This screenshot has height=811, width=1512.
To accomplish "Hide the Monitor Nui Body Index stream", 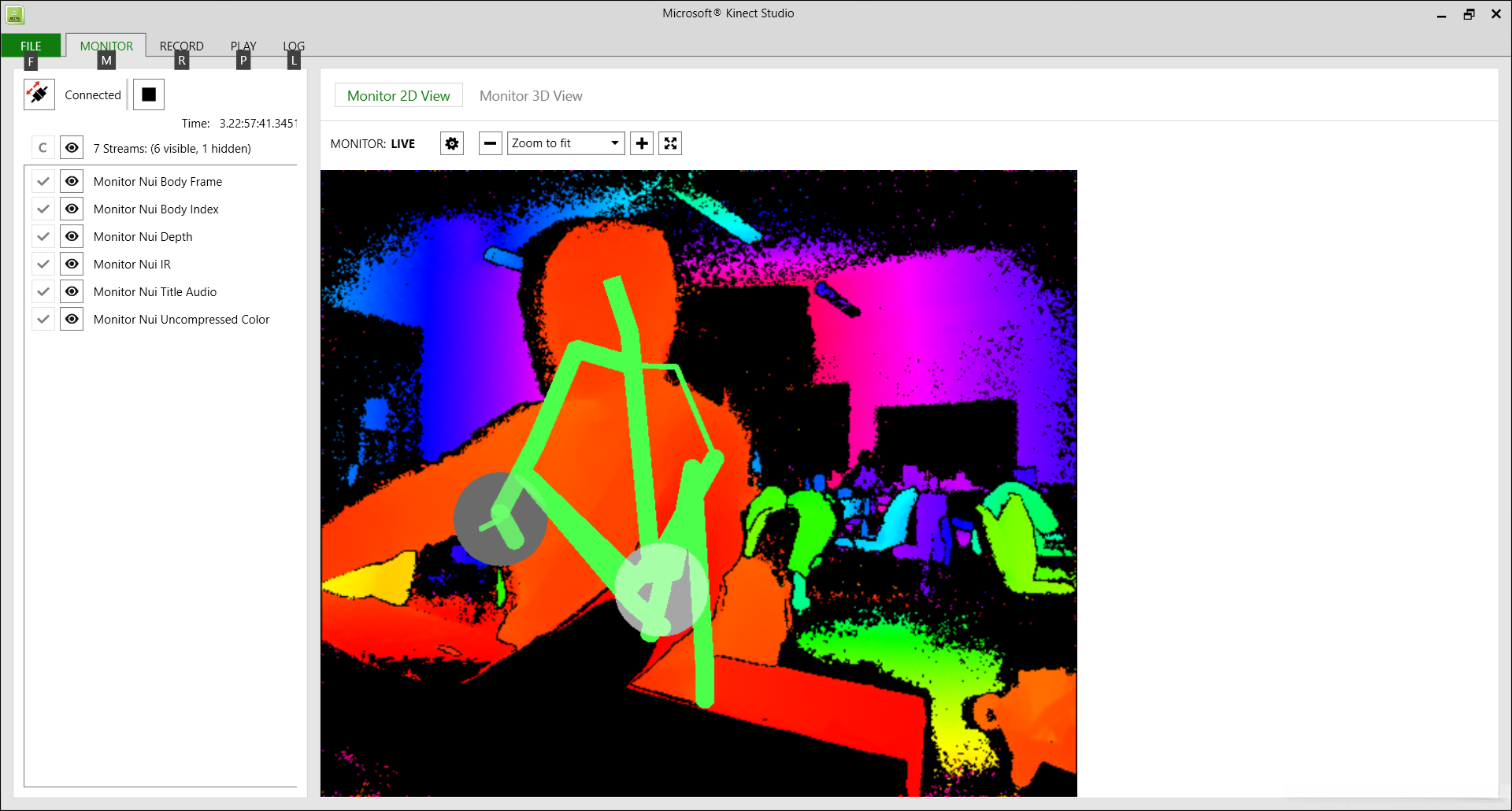I will coord(72,209).
